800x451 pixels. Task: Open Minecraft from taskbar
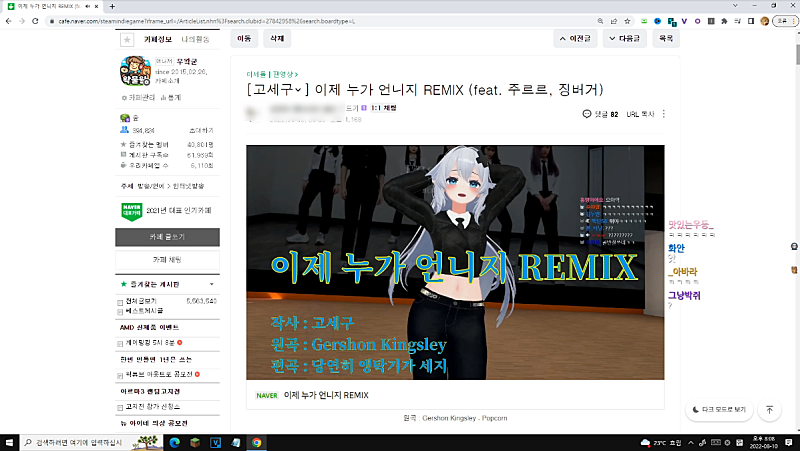coord(195,442)
